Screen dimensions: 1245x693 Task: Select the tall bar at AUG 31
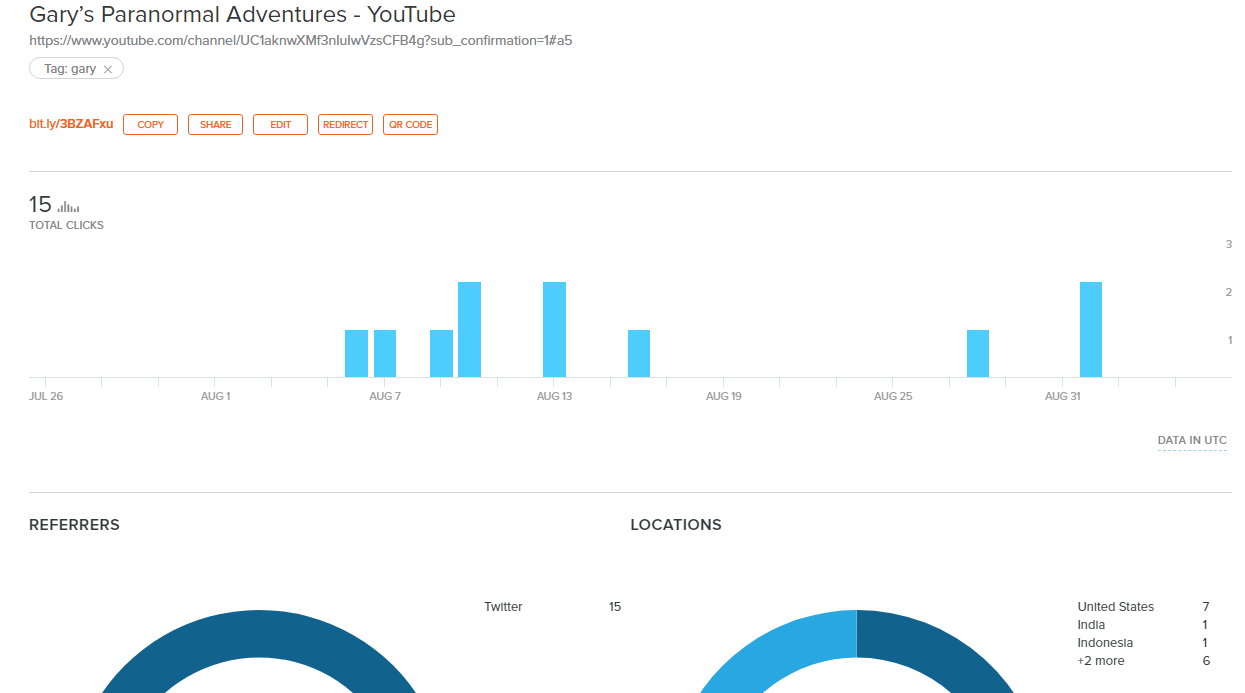tap(1091, 330)
